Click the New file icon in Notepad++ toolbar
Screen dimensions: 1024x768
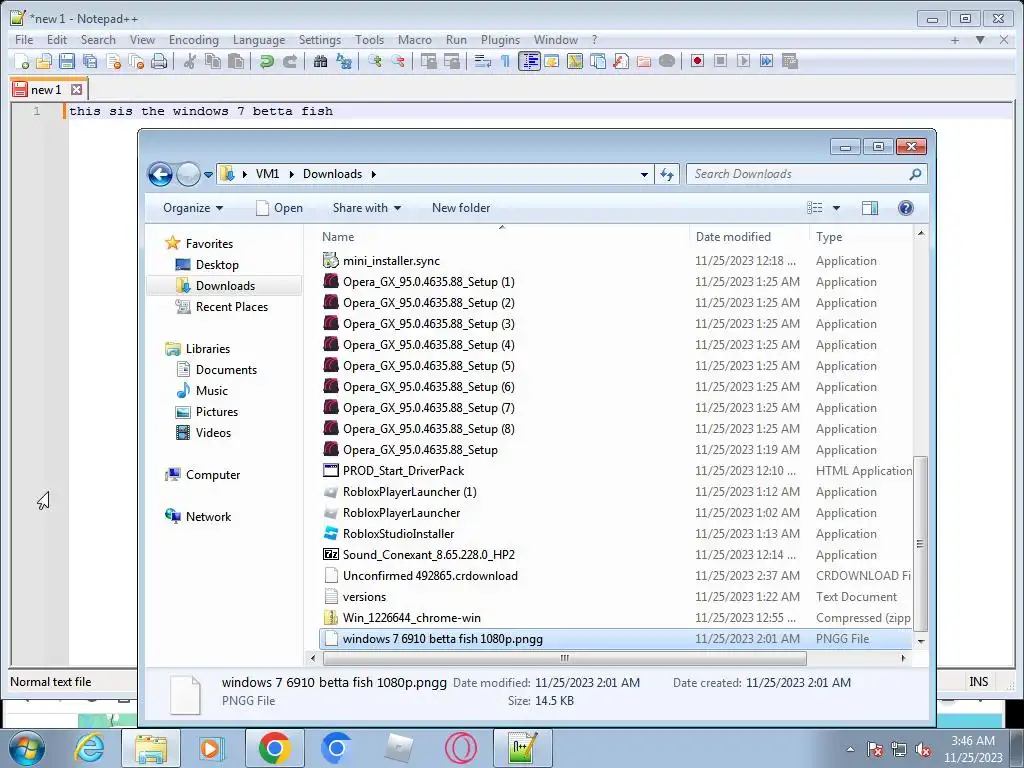[22, 61]
